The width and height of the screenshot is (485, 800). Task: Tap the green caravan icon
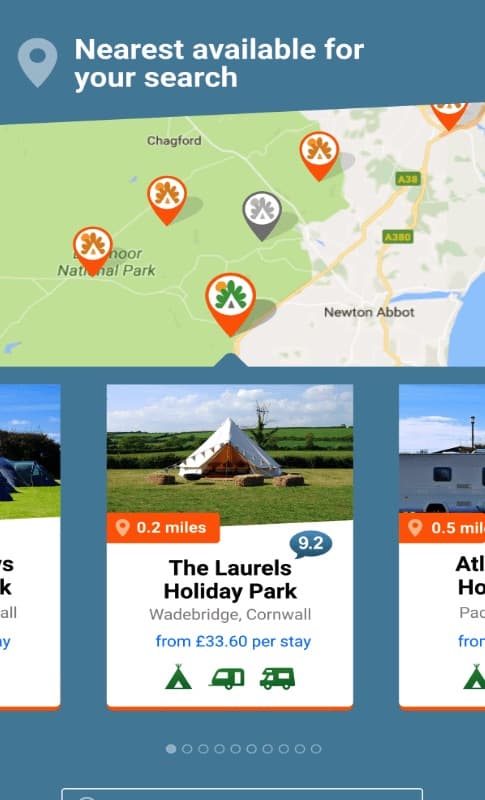[x=227, y=679]
